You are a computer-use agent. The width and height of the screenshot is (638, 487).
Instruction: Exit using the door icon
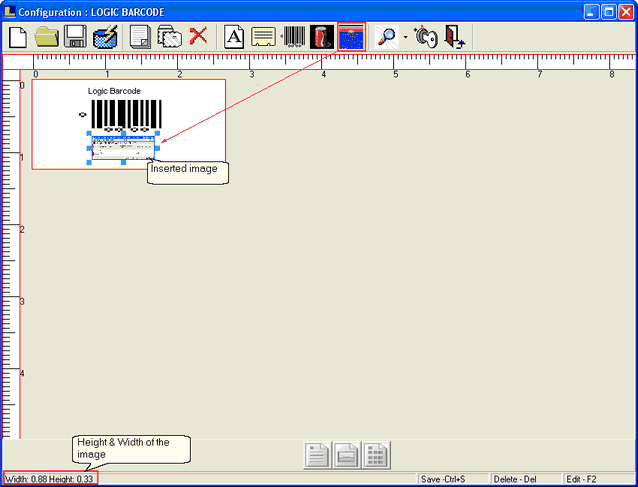(x=454, y=37)
